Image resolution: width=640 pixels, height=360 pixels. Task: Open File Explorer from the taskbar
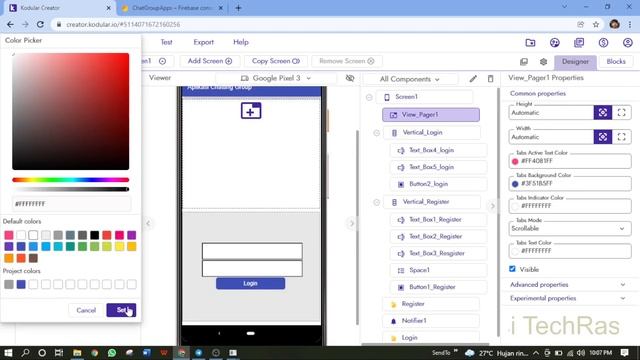click(x=77, y=353)
